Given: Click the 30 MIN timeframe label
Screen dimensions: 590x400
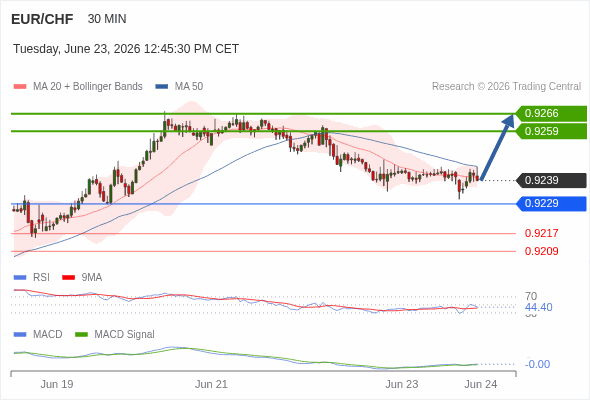Looking at the screenshot, I should (107, 19).
